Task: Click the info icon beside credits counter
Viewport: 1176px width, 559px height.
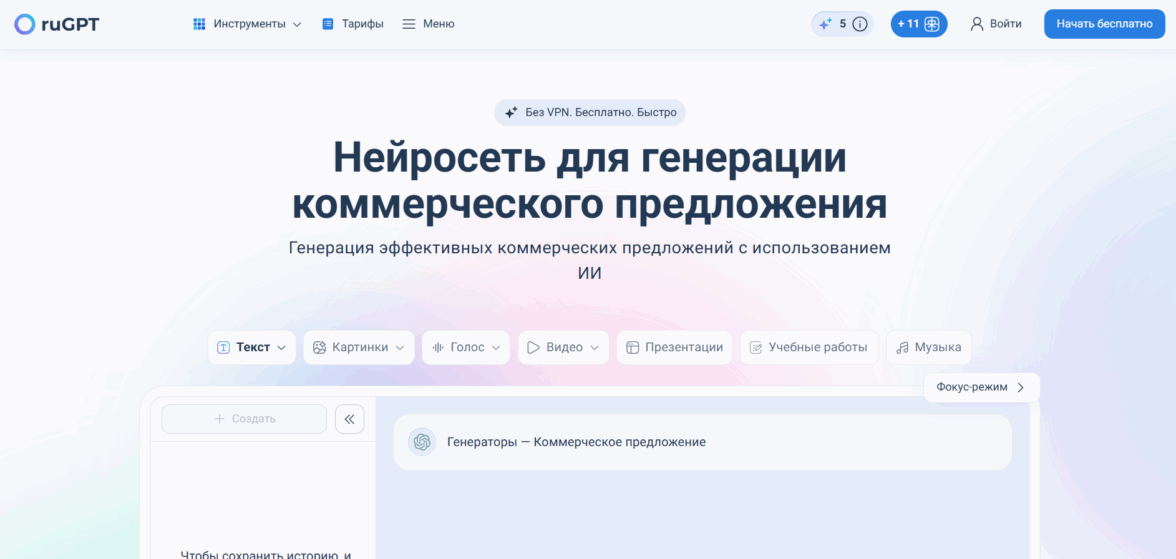Action: [860, 24]
